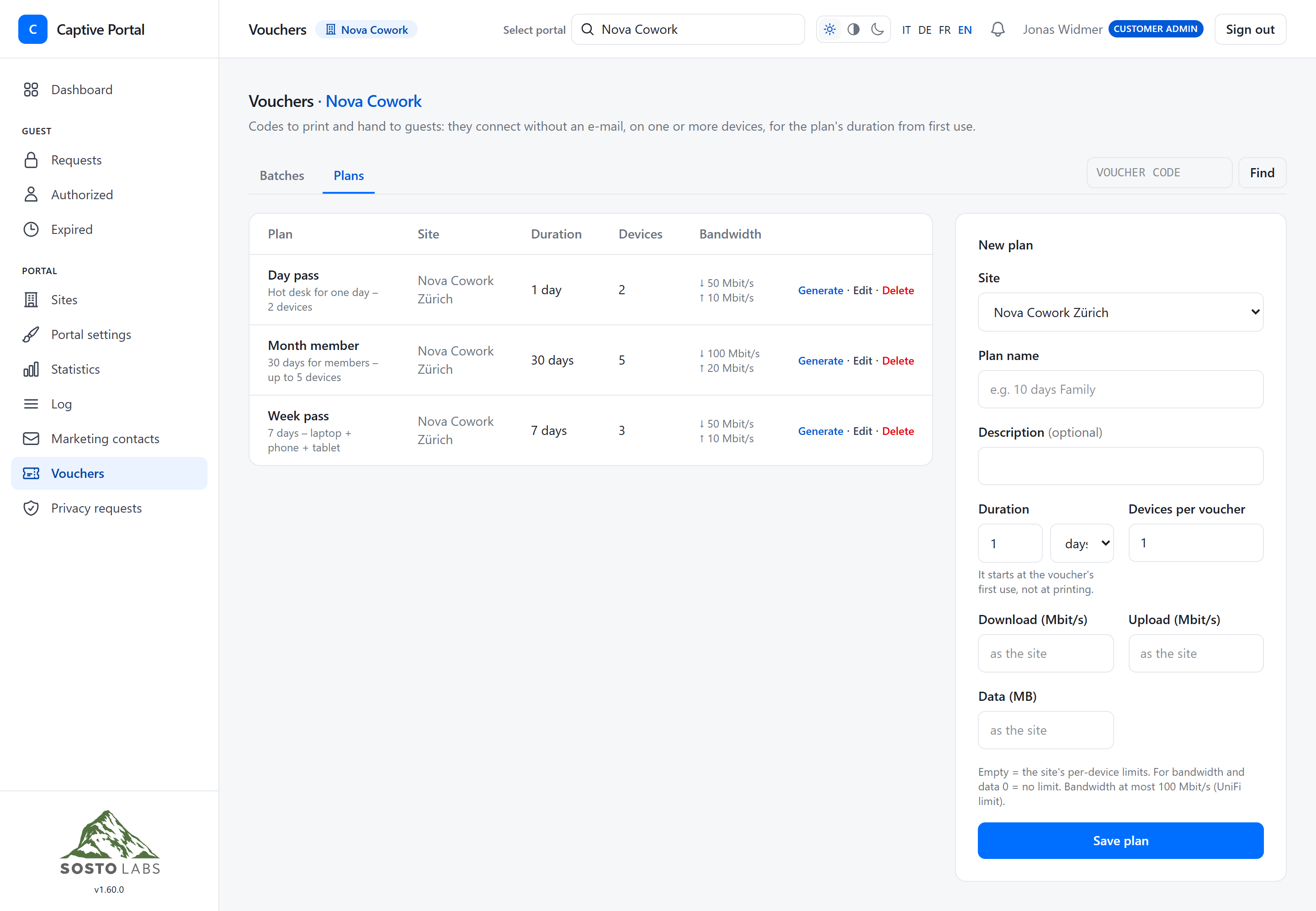Click version v1.60.0 text
Screen dimensions: 1316x911
tap(109, 890)
